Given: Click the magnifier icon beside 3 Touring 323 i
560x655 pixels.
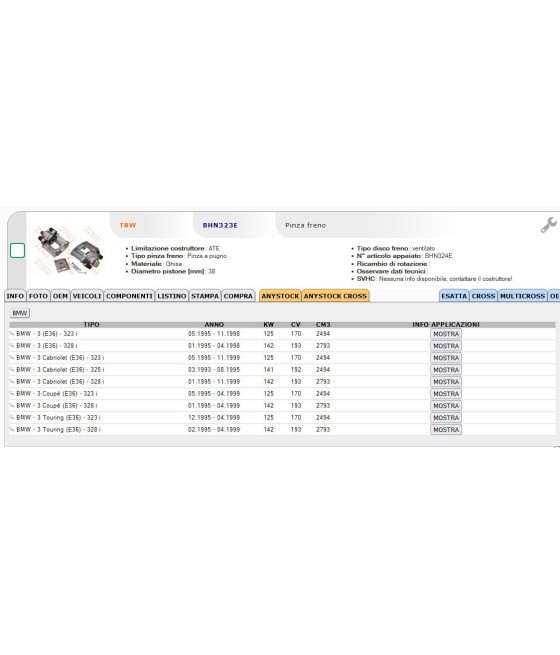Looking at the screenshot, I should point(12,418).
